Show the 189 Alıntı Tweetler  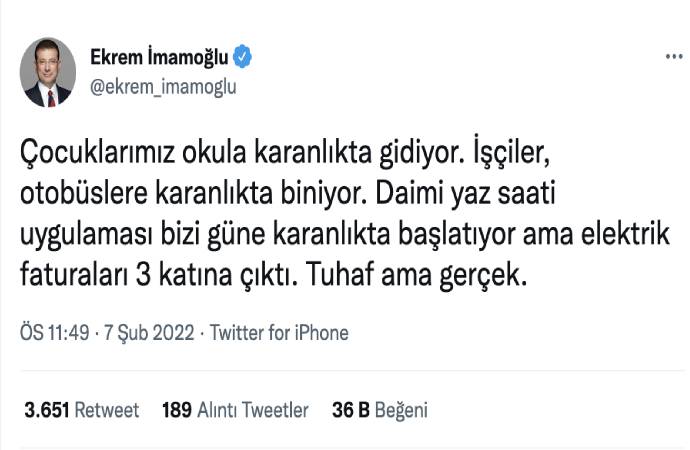(x=235, y=409)
